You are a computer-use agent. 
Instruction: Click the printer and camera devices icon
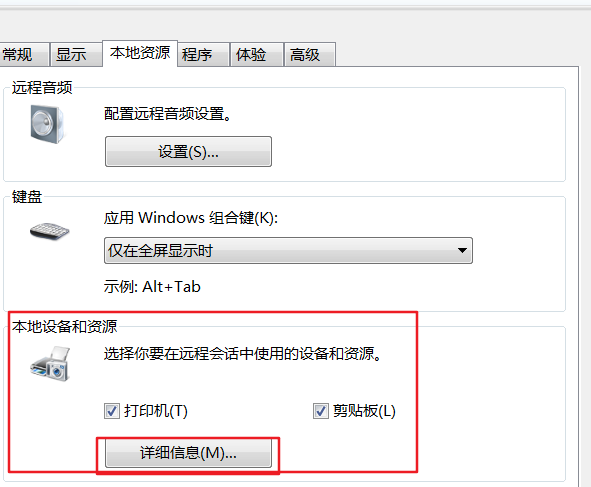51,364
